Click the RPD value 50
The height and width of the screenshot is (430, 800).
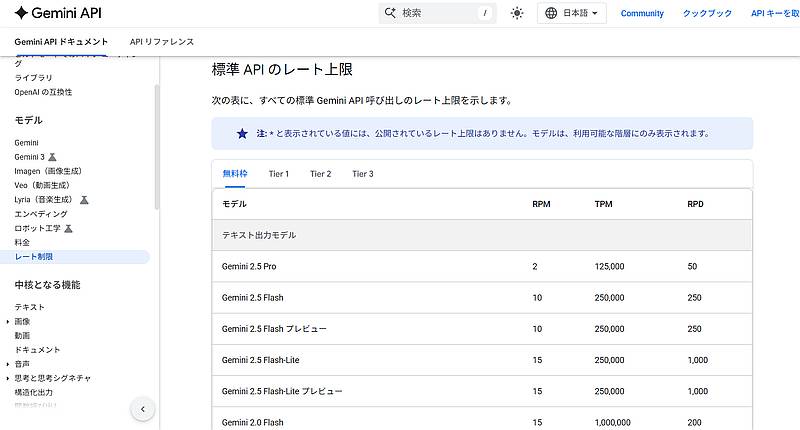pyautogui.click(x=692, y=266)
